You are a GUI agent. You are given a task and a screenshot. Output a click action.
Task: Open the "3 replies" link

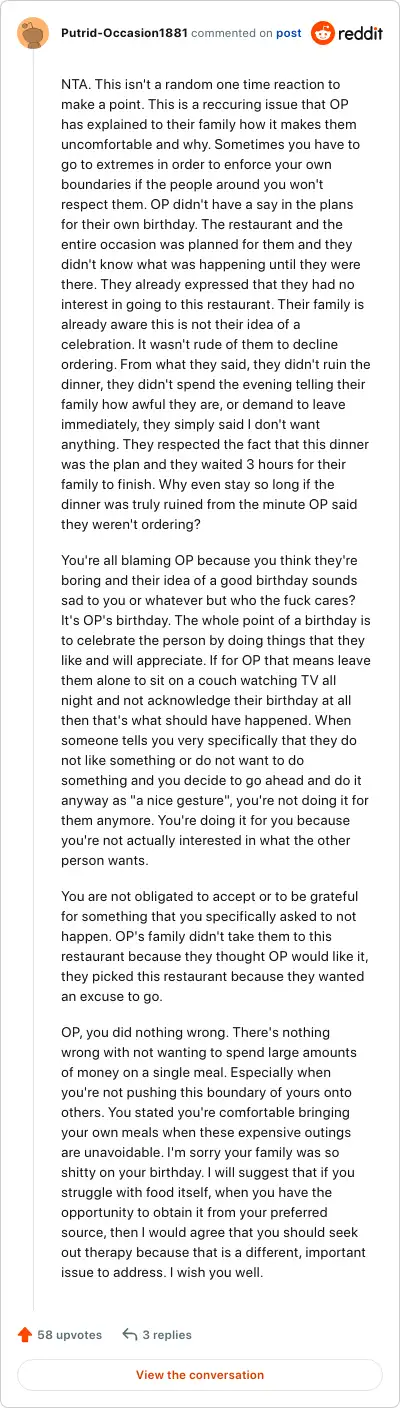tap(167, 1334)
